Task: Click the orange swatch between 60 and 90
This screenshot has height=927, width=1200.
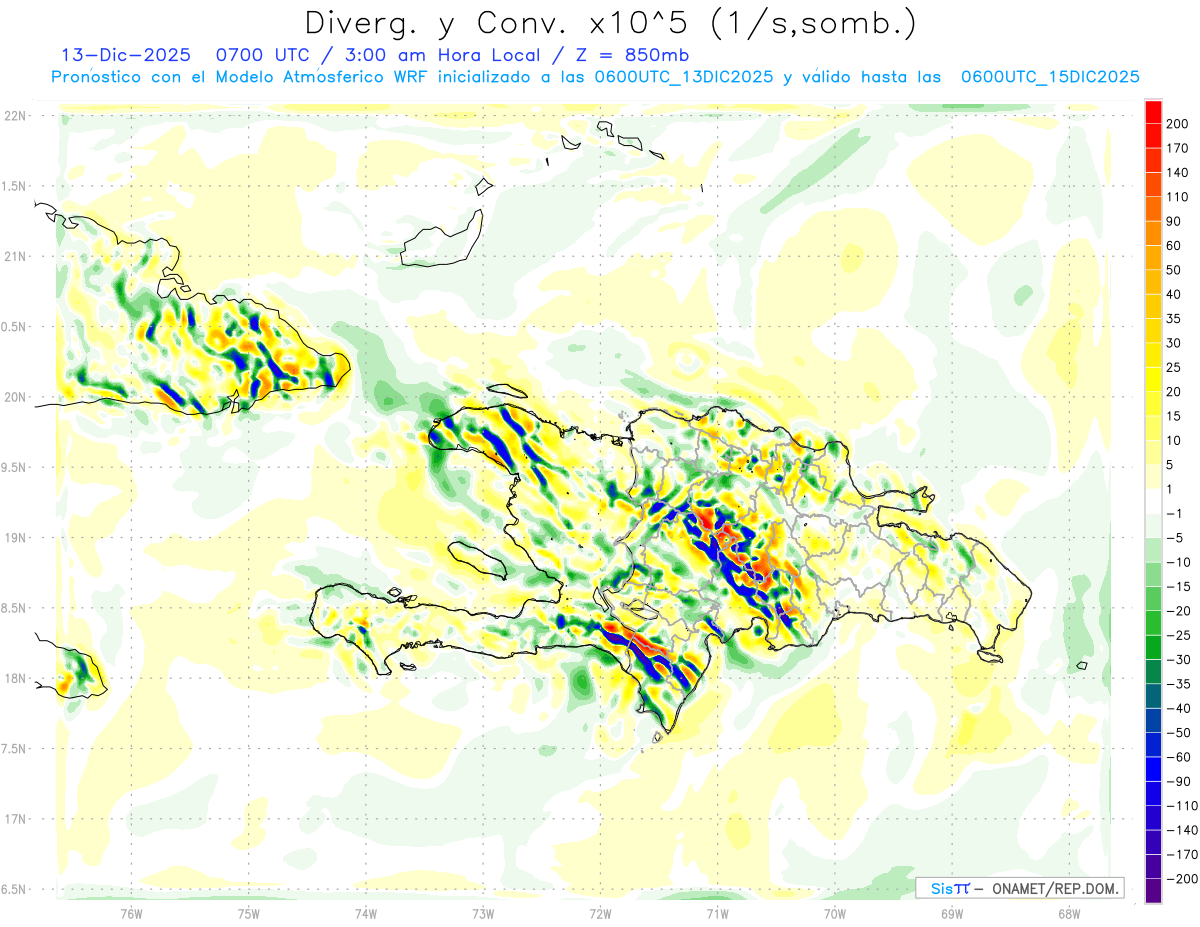Action: 1153,233
